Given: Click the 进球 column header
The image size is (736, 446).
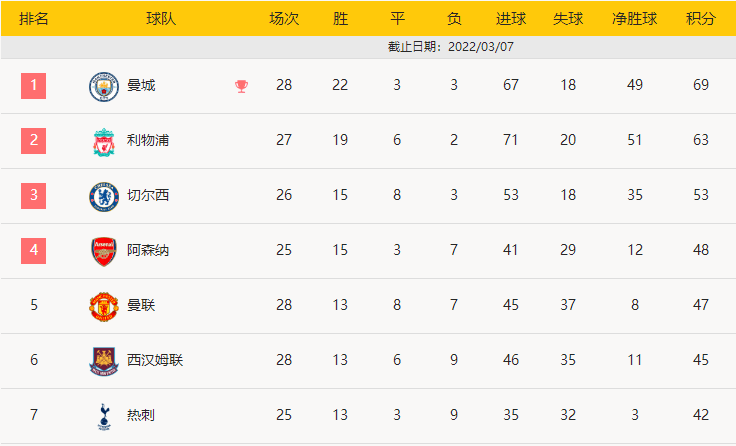Looking at the screenshot, I should [x=511, y=19].
